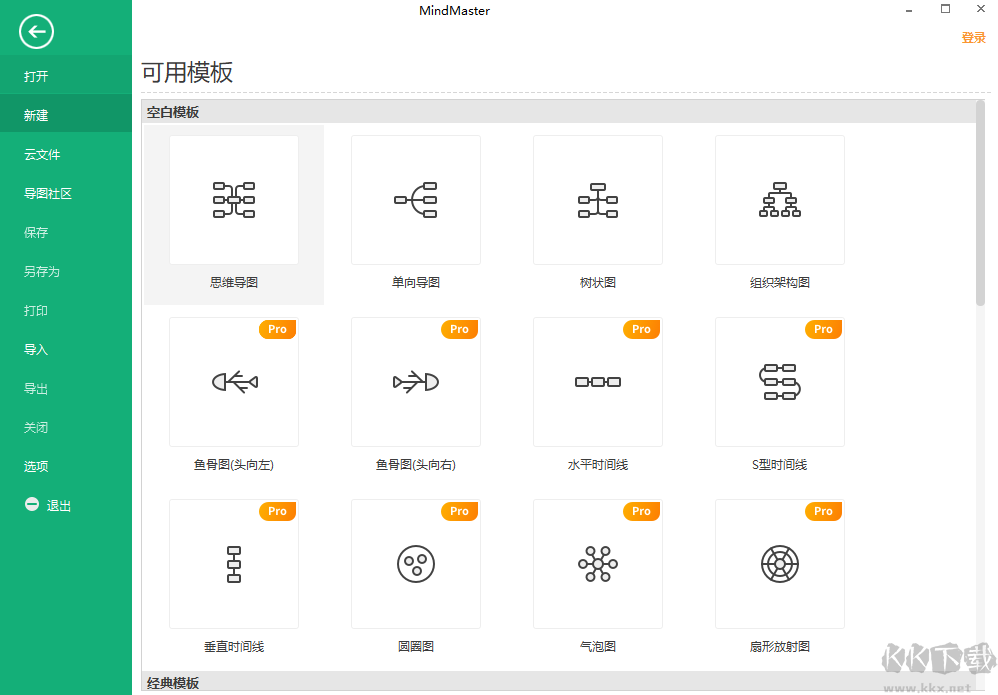The image size is (998, 695).
Task: Open the S型时间线 S-shaped timeline template
Action: point(779,382)
